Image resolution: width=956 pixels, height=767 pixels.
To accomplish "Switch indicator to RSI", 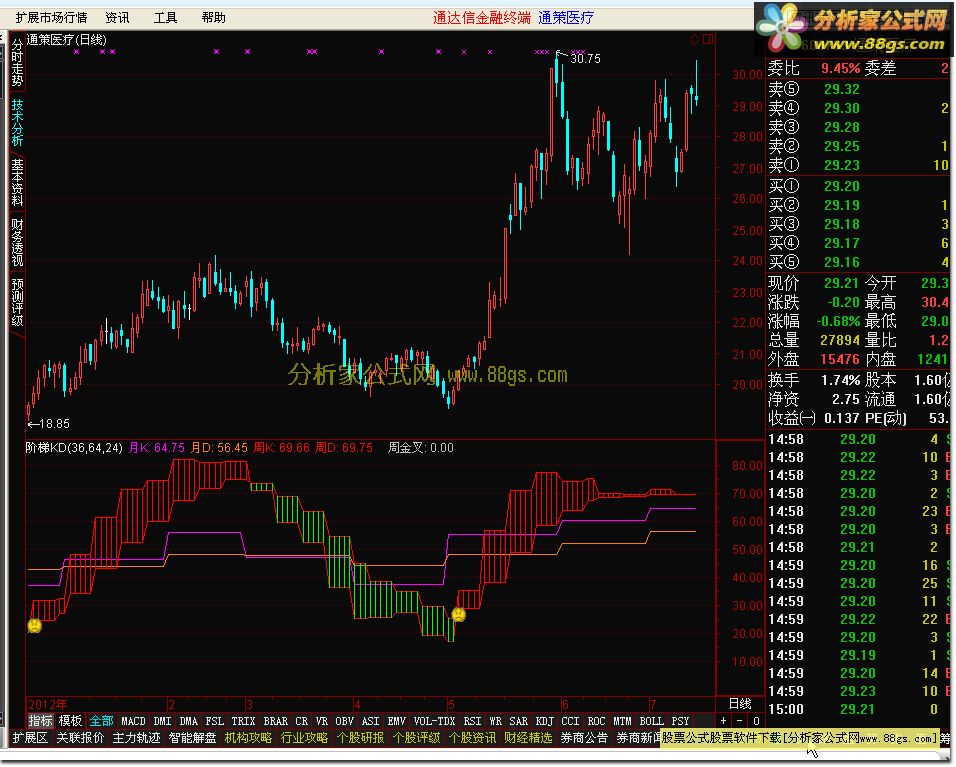I will coord(472,721).
